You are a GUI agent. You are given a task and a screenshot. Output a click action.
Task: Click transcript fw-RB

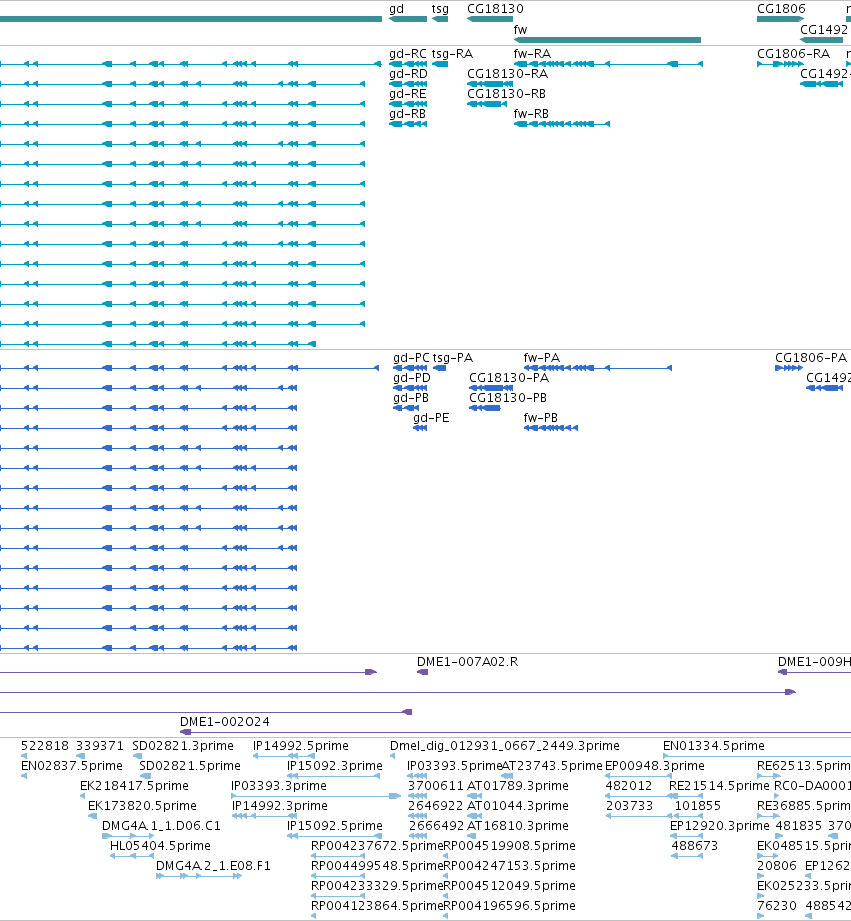point(531,114)
